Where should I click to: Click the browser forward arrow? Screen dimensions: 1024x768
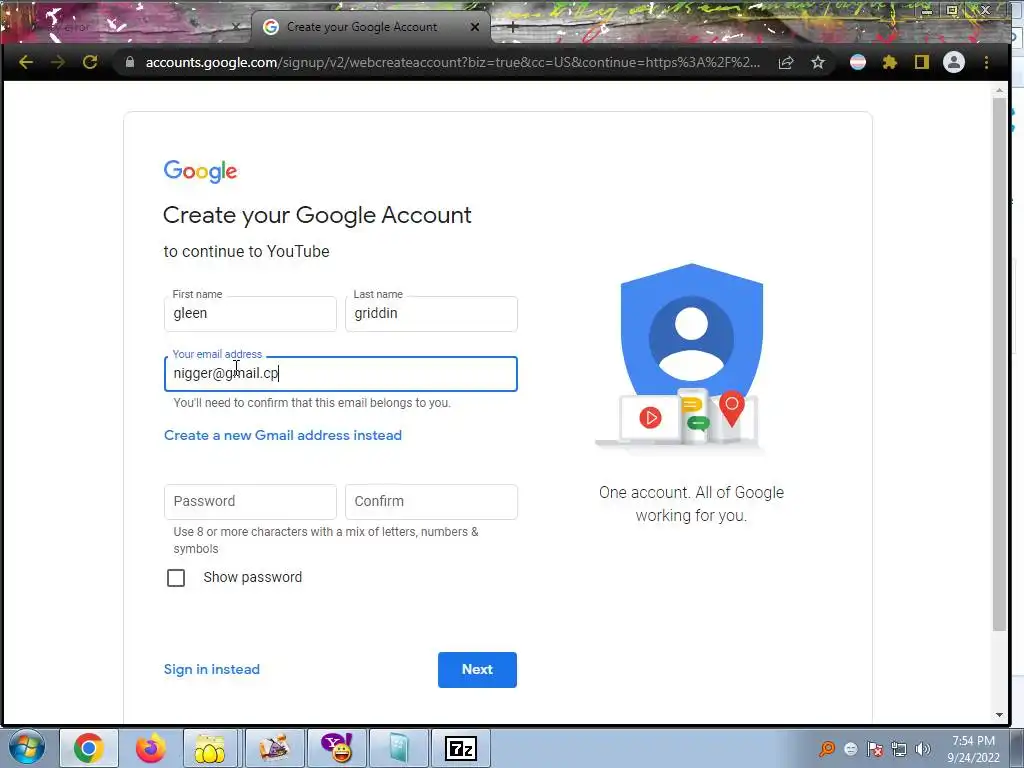58,62
